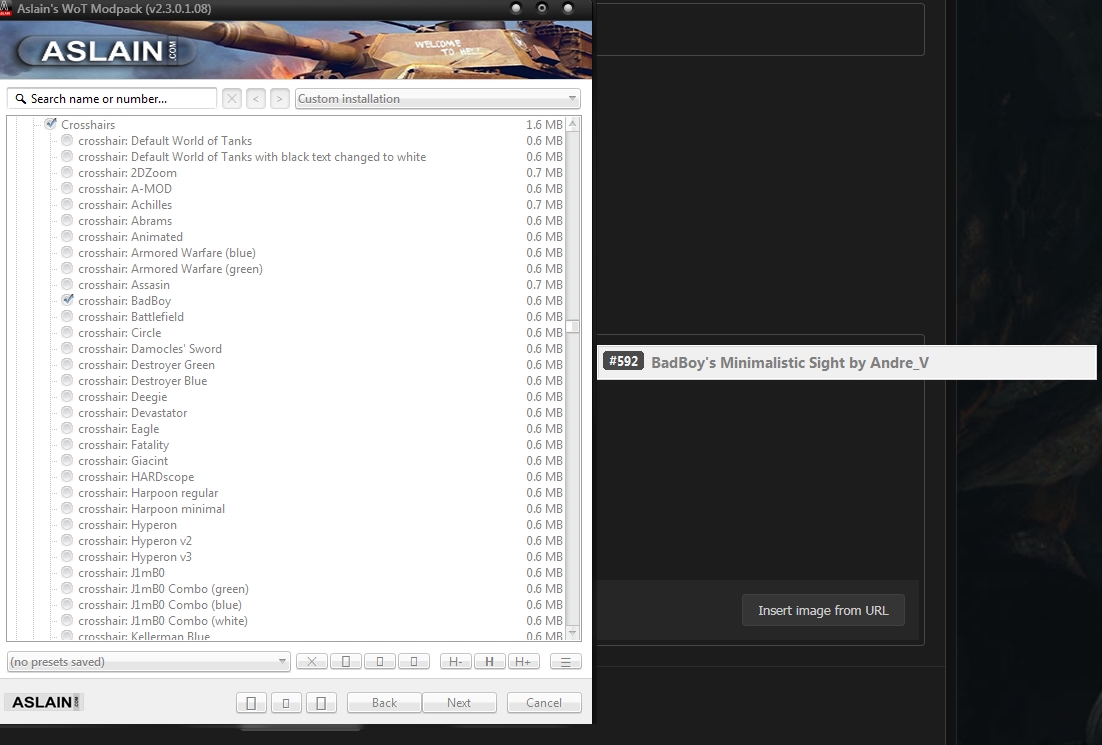Select crosshair: Assasin radio button
The width and height of the screenshot is (1102, 745).
67,285
